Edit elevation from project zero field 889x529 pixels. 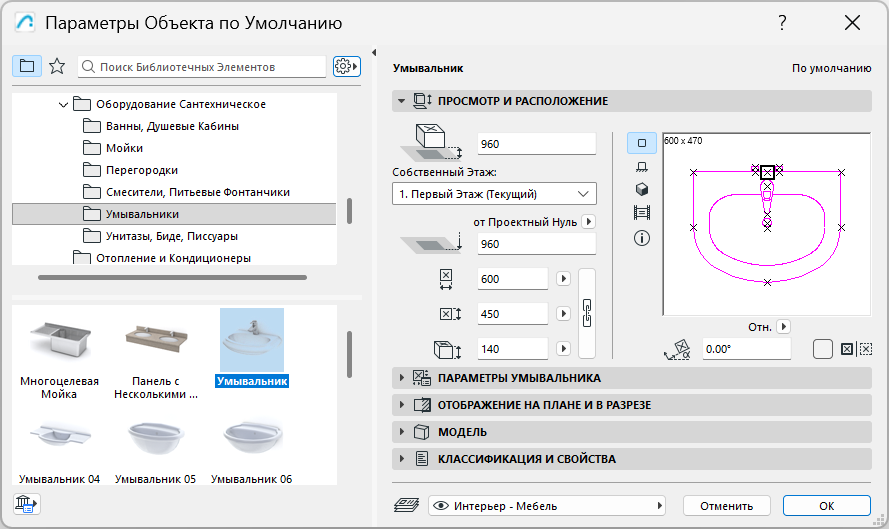[x=536, y=244]
